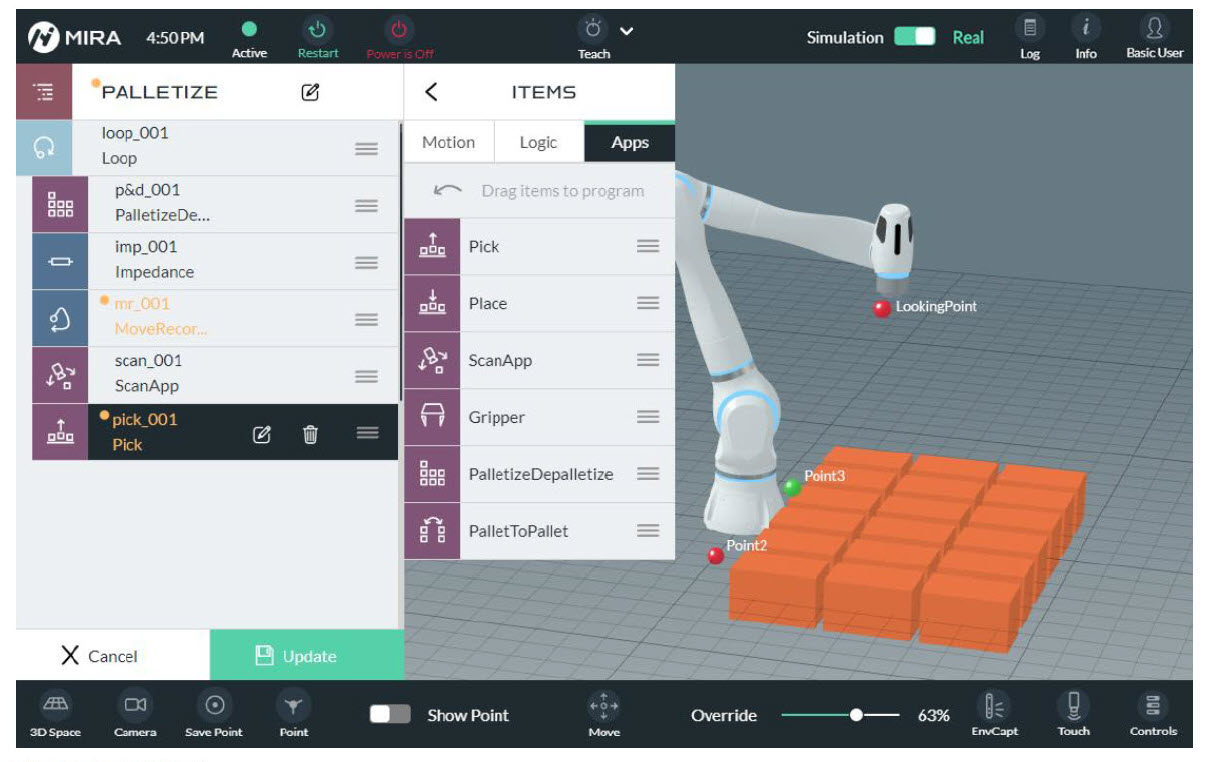Click the pick_001 drag handle

(x=367, y=433)
